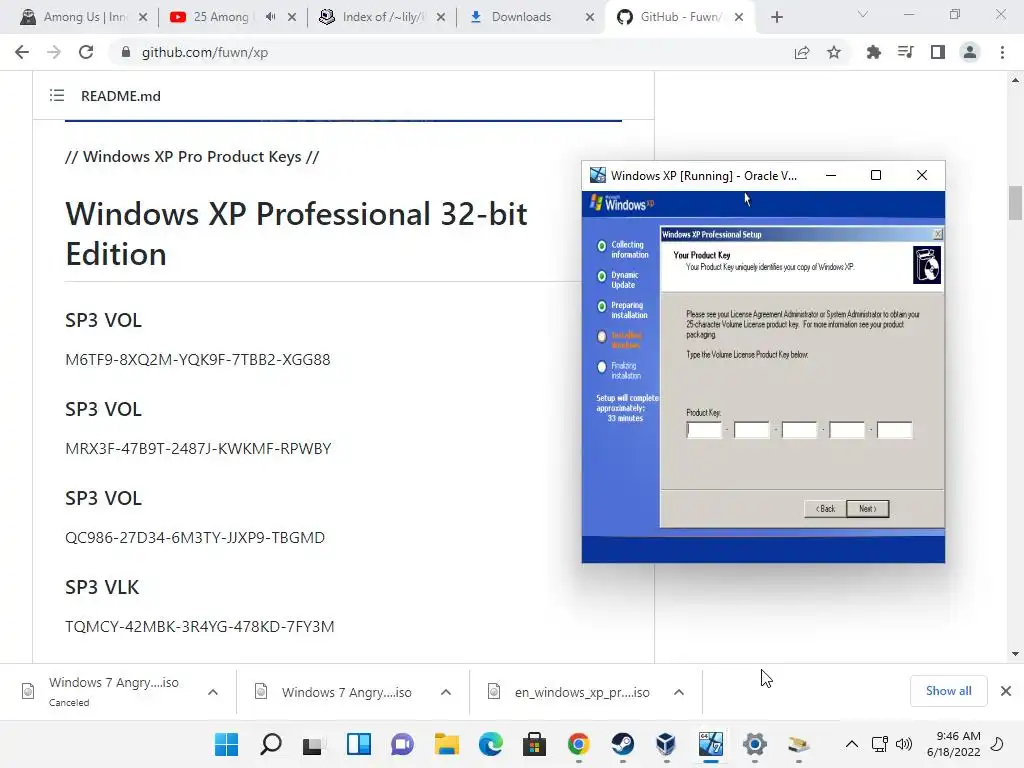Open Widgets from the taskbar
Image resolution: width=1024 pixels, height=768 pixels.
359,744
